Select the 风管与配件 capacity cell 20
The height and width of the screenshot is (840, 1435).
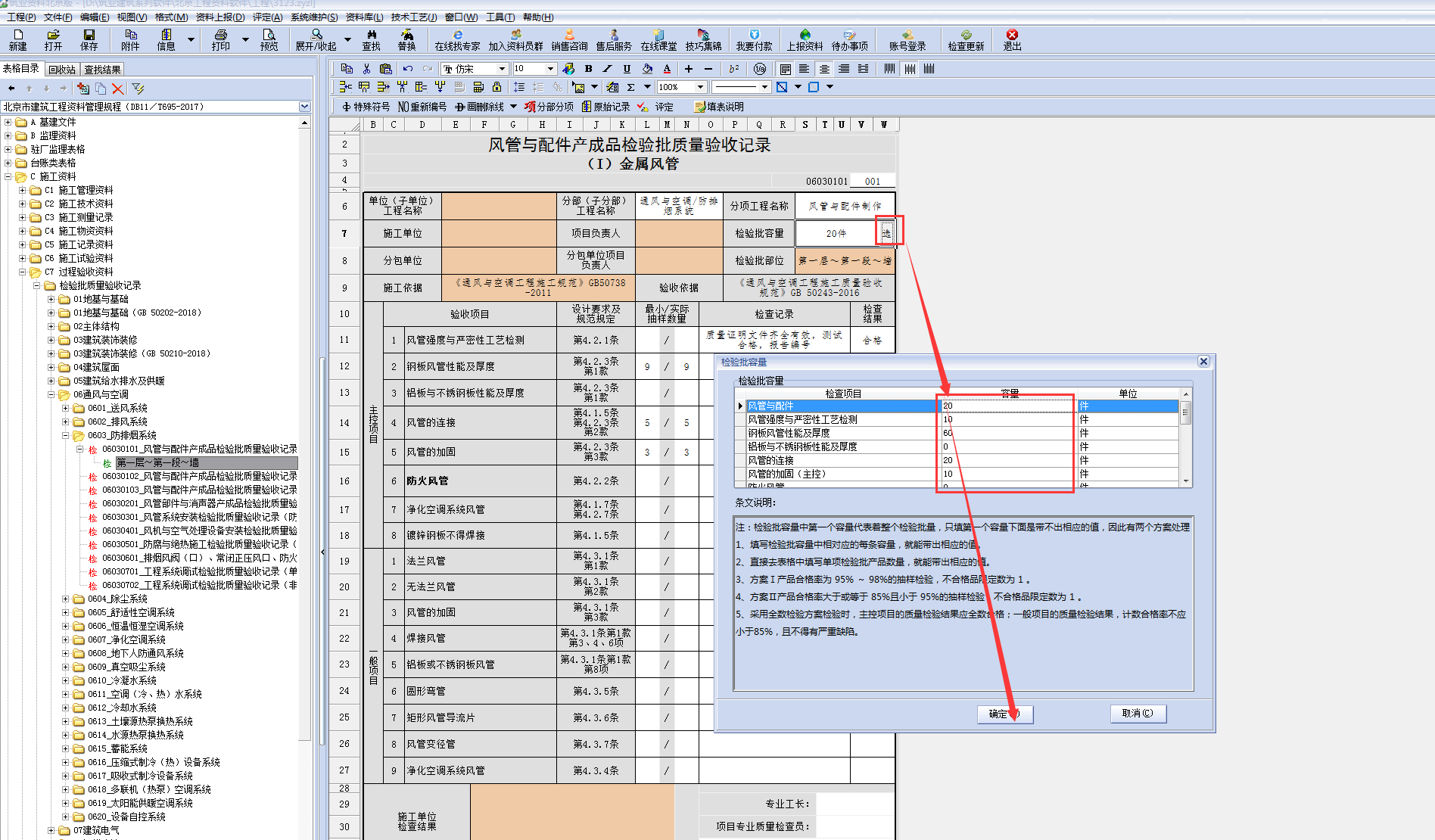(x=1007, y=406)
